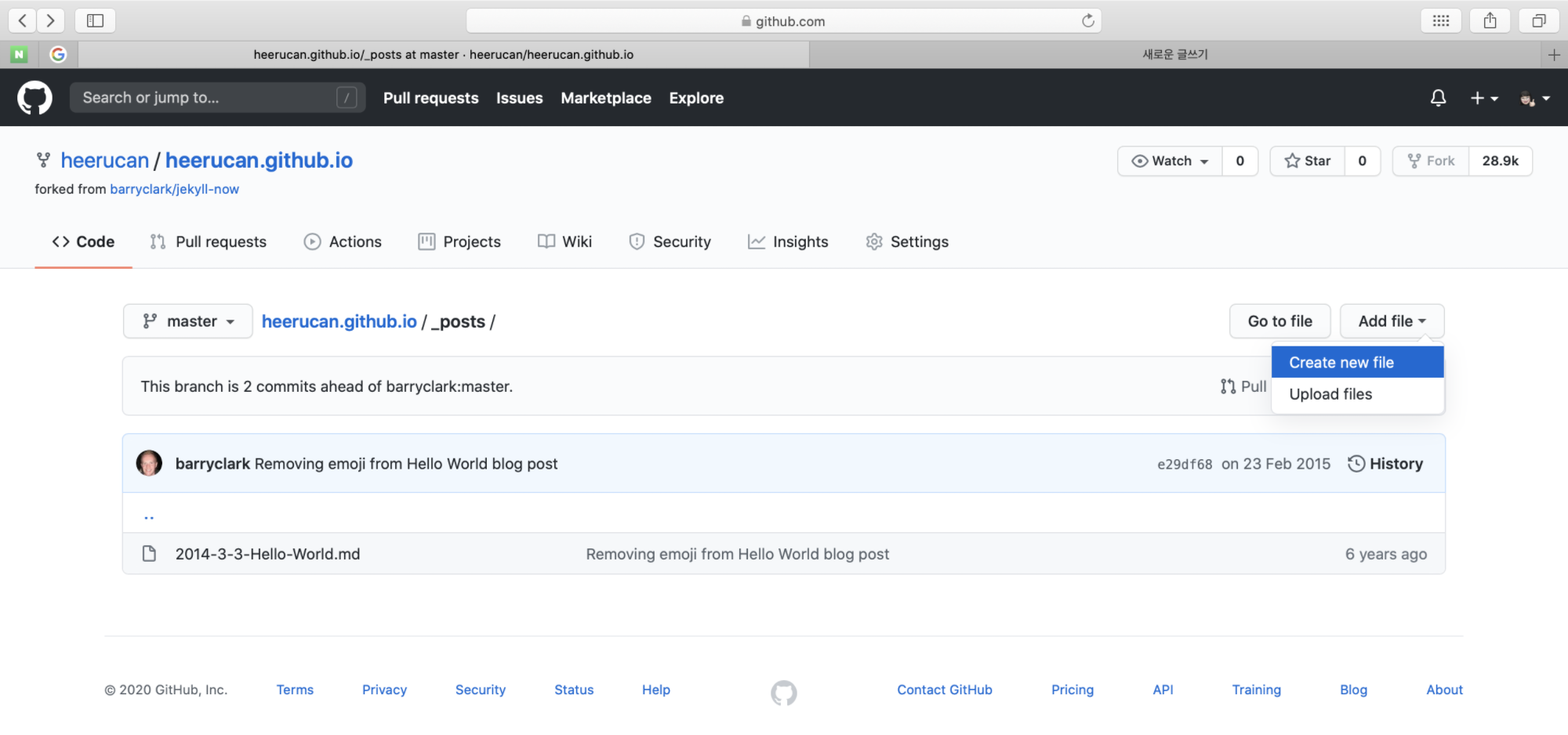Image resolution: width=1568 pixels, height=735 pixels.
Task: Click Pull requests in the top navigation
Action: pyautogui.click(x=430, y=98)
